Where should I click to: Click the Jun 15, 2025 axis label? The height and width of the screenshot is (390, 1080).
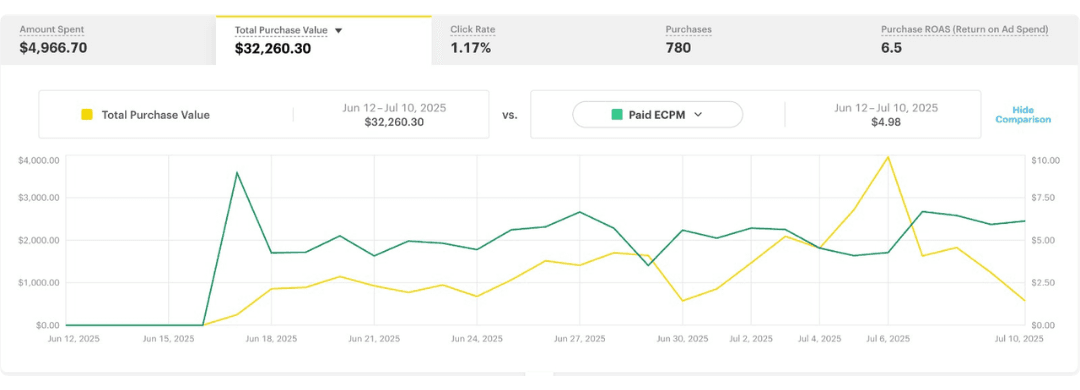pos(169,339)
